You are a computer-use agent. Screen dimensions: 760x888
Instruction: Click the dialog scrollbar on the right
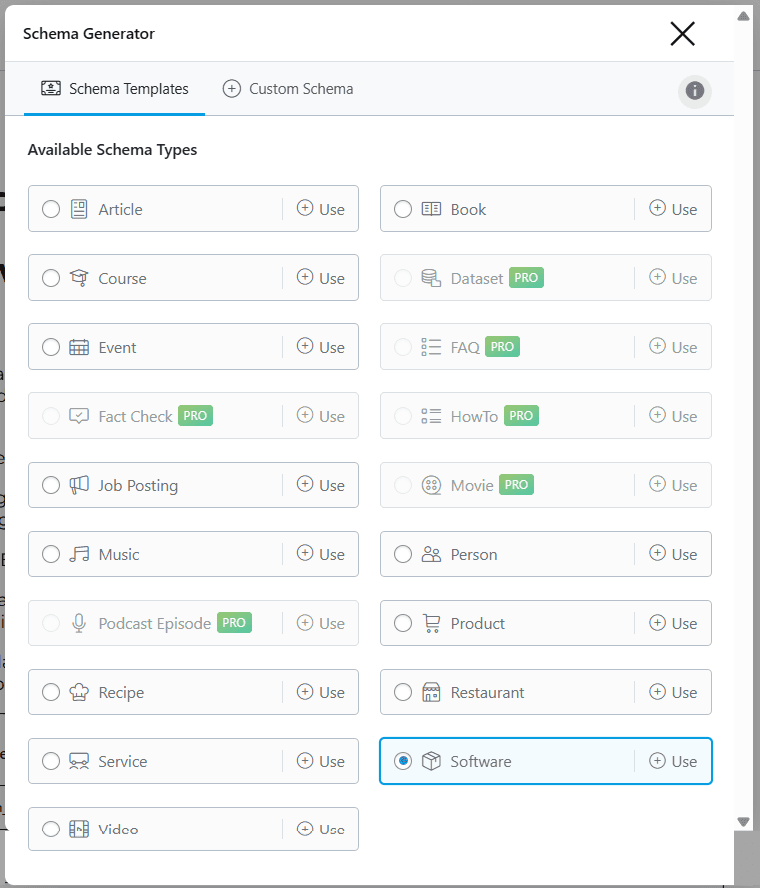[x=743, y=420]
